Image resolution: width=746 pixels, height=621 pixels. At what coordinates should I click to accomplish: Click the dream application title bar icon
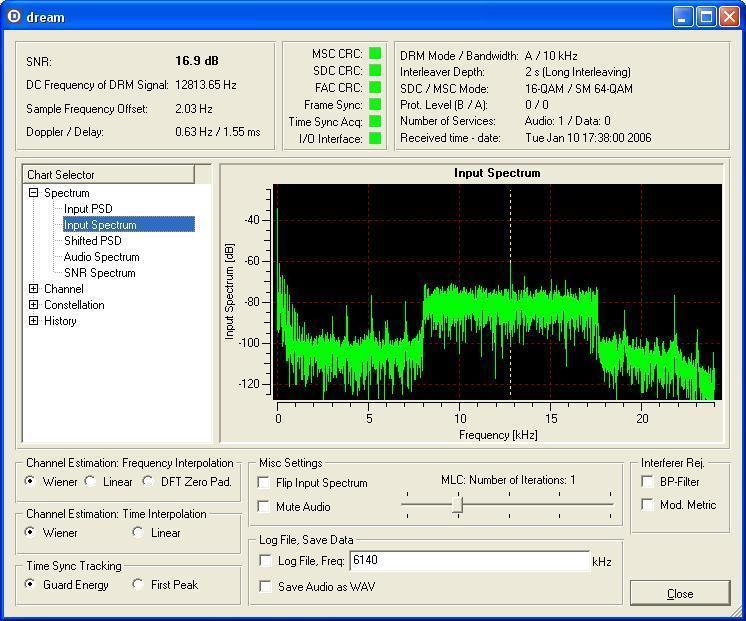pyautogui.click(x=14, y=16)
